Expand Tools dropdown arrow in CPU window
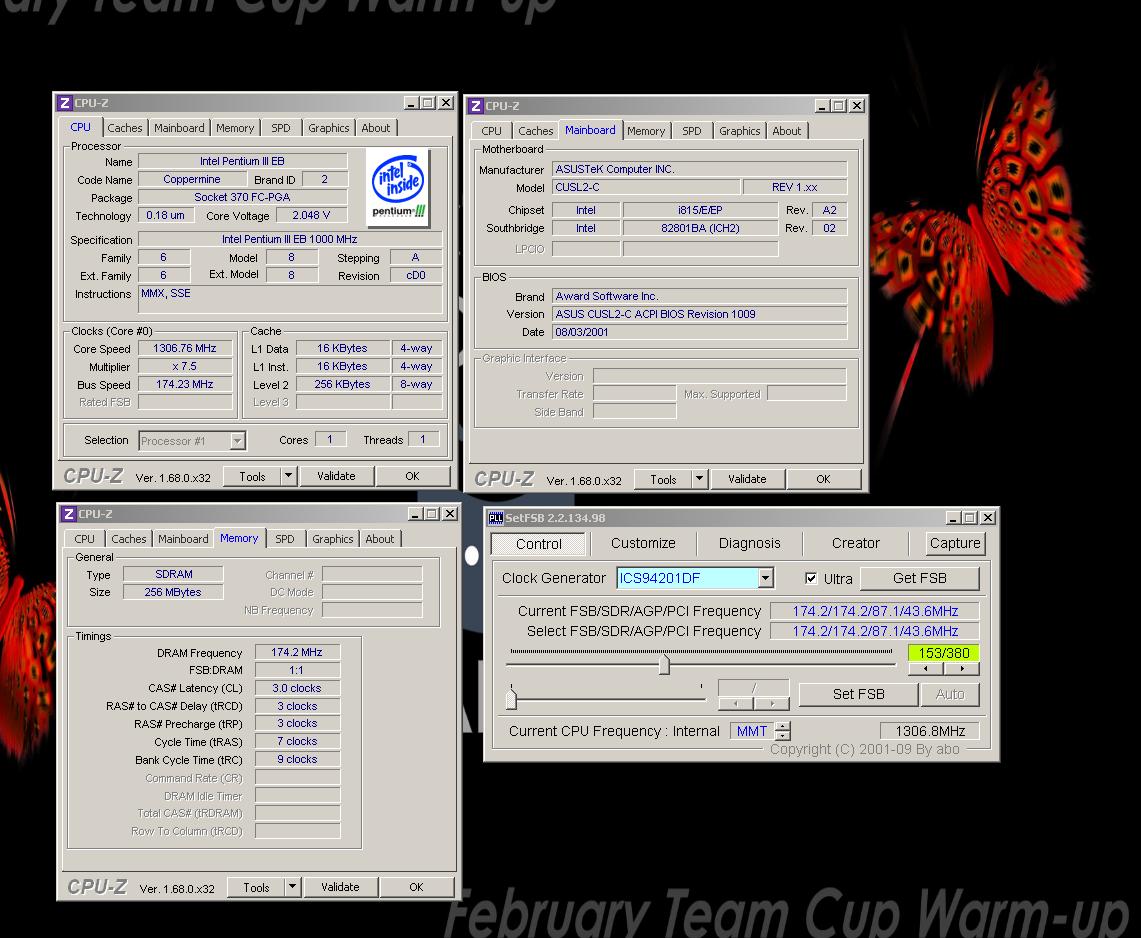The image size is (1141, 938). click(x=289, y=477)
